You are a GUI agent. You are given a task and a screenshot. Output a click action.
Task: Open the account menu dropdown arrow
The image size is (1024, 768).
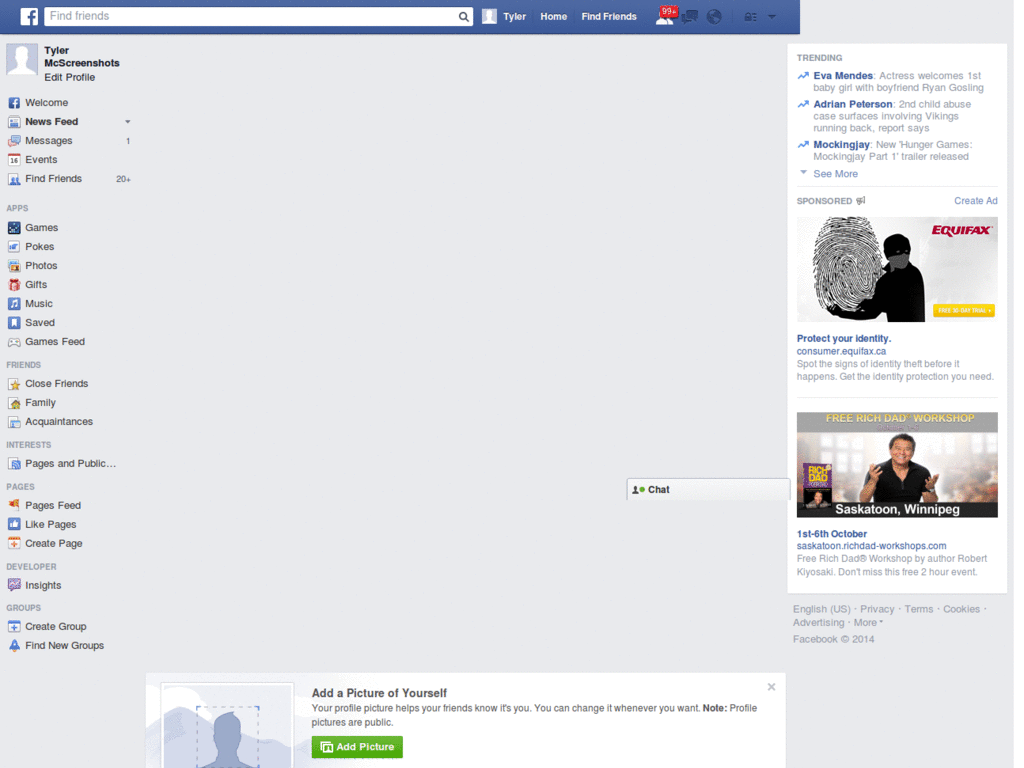(772, 16)
